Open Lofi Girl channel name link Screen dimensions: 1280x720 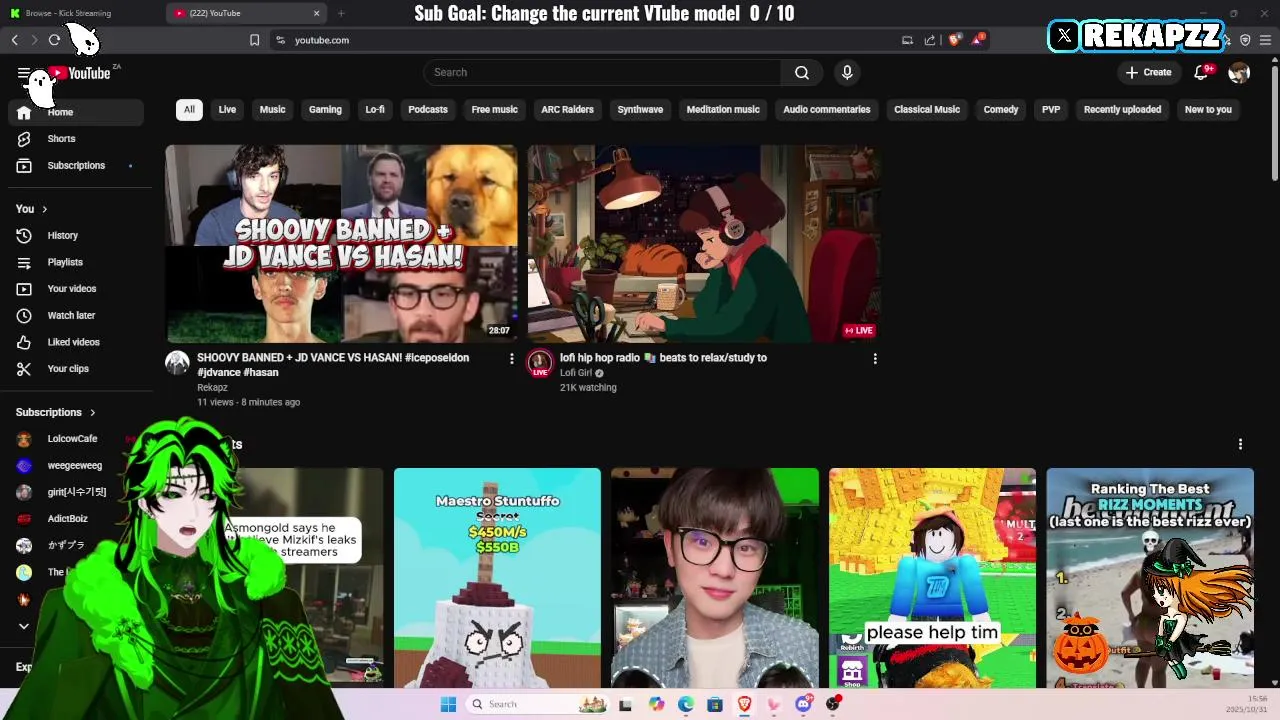point(576,373)
